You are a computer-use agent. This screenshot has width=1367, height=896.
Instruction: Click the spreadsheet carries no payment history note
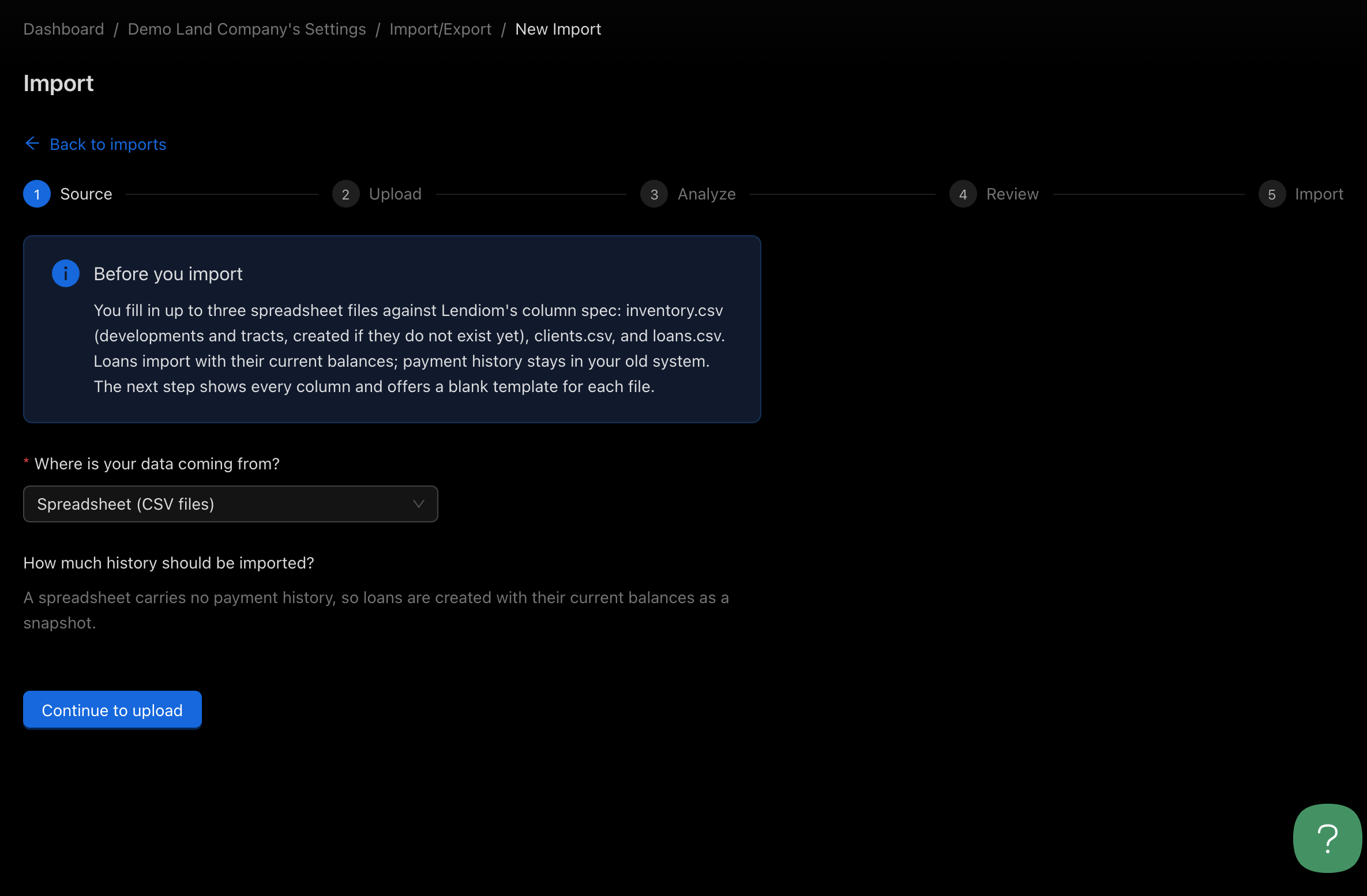(x=376, y=610)
